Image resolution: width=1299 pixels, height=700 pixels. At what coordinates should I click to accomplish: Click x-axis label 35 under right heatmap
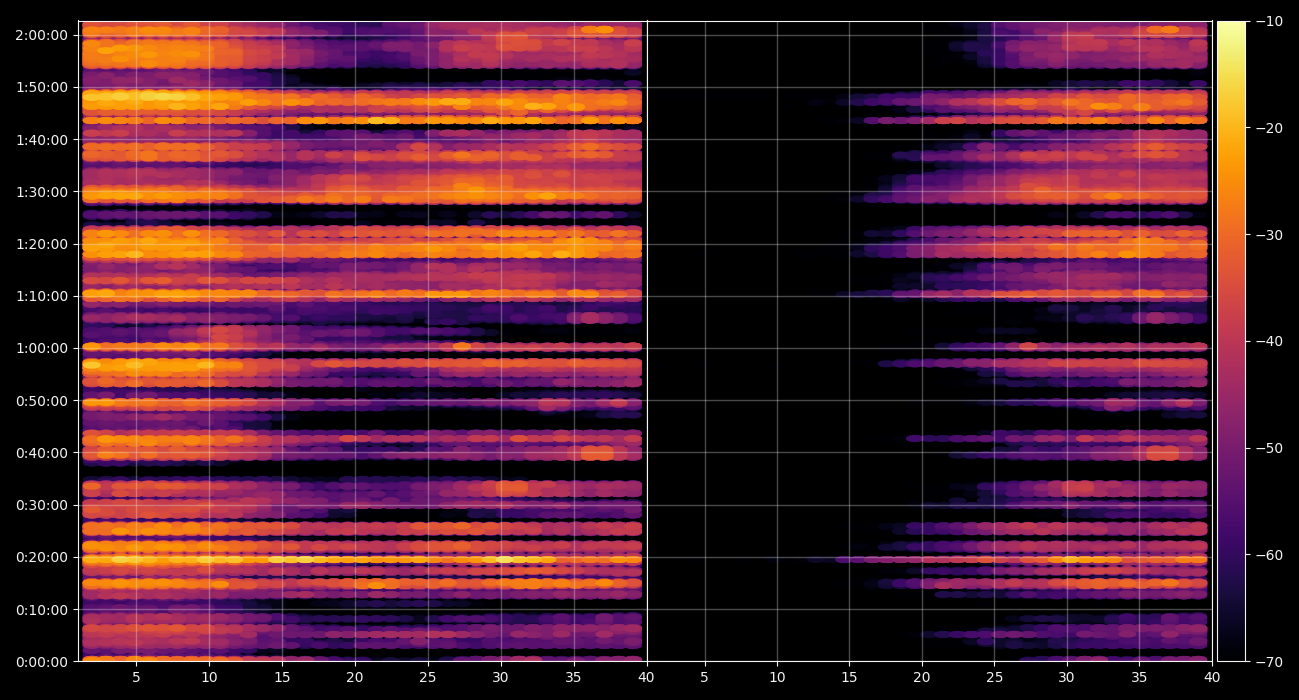1139,677
